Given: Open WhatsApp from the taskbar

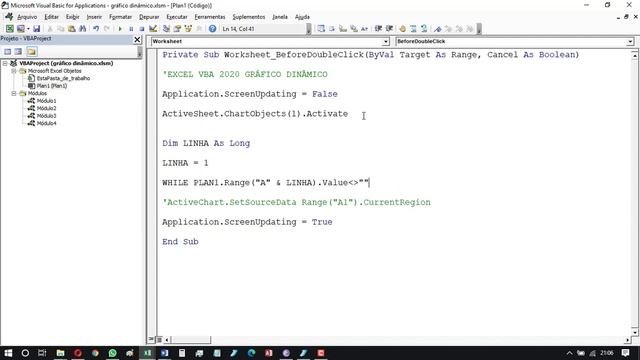Looking at the screenshot, I should (x=112, y=353).
